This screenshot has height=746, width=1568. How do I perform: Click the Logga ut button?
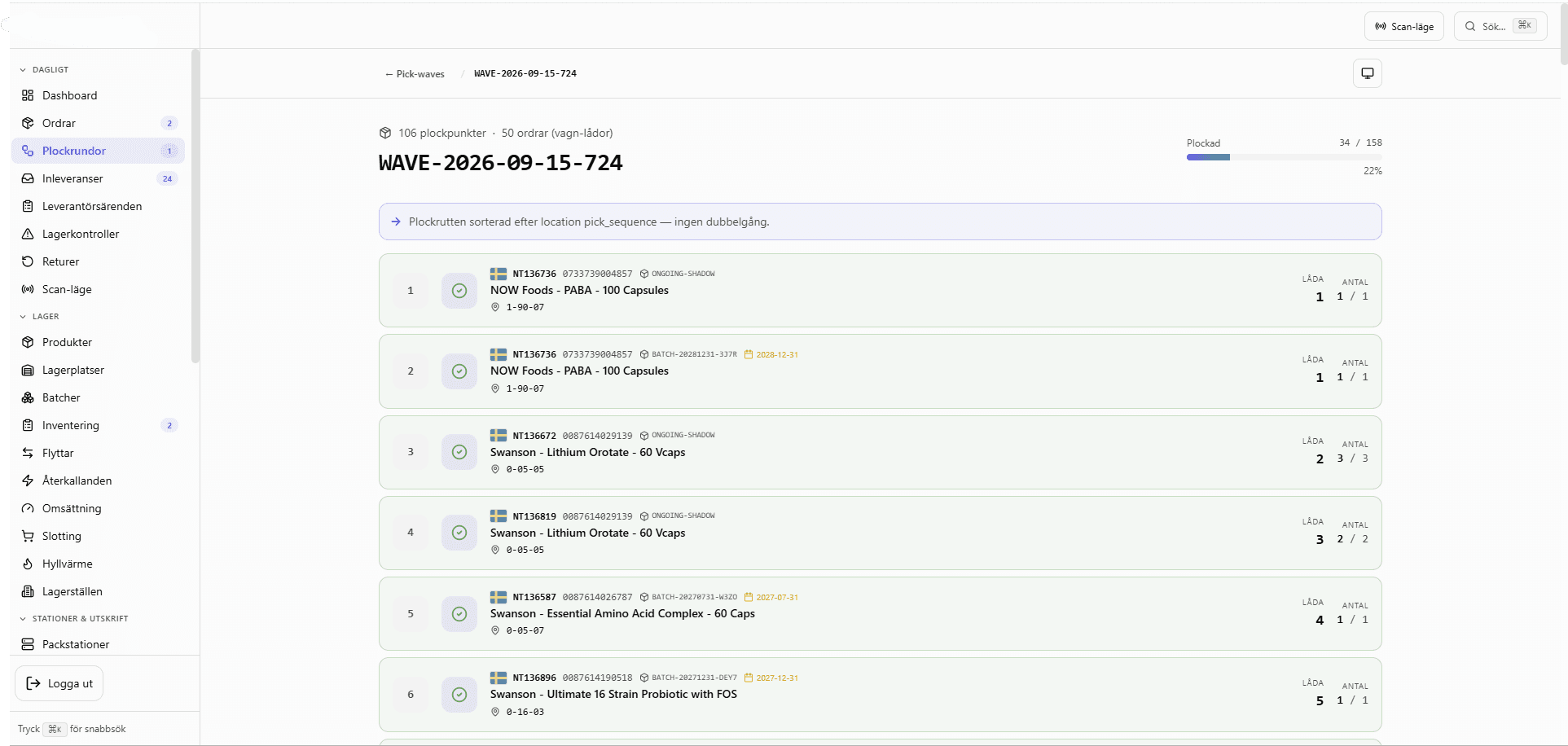point(59,683)
